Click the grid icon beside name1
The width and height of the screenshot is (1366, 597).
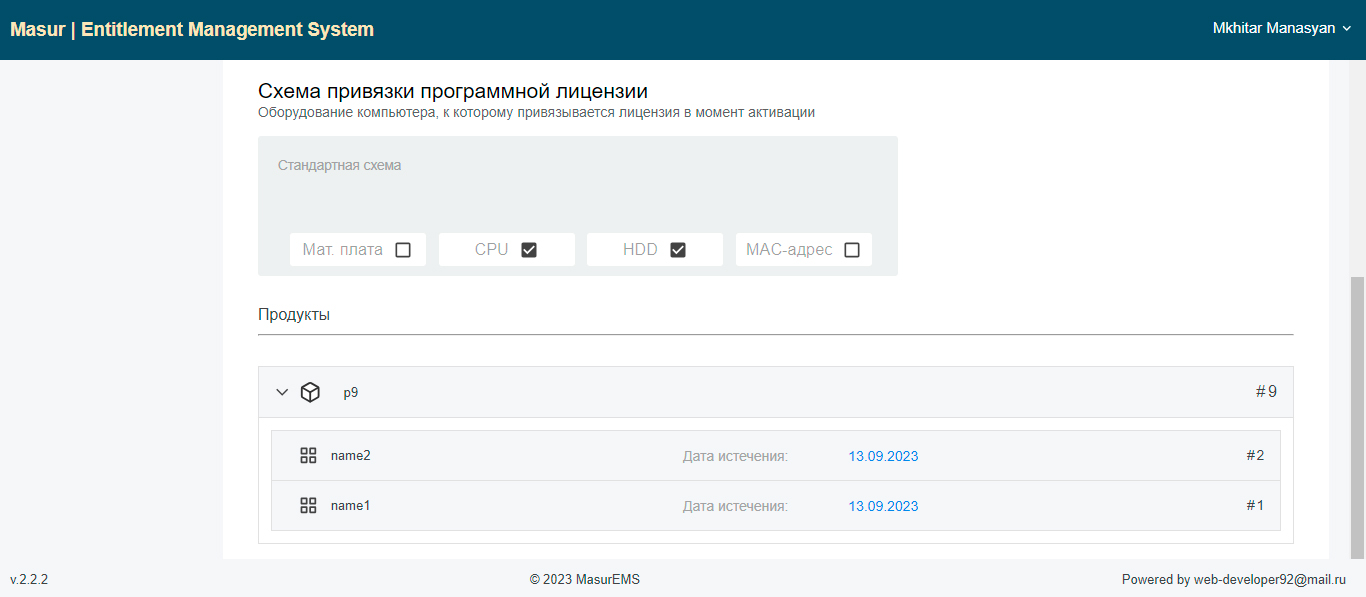(x=308, y=506)
